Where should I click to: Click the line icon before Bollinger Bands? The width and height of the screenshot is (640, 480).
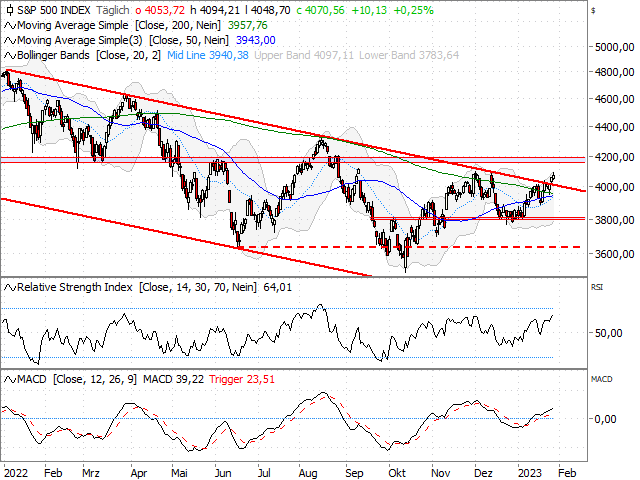[x=10, y=56]
